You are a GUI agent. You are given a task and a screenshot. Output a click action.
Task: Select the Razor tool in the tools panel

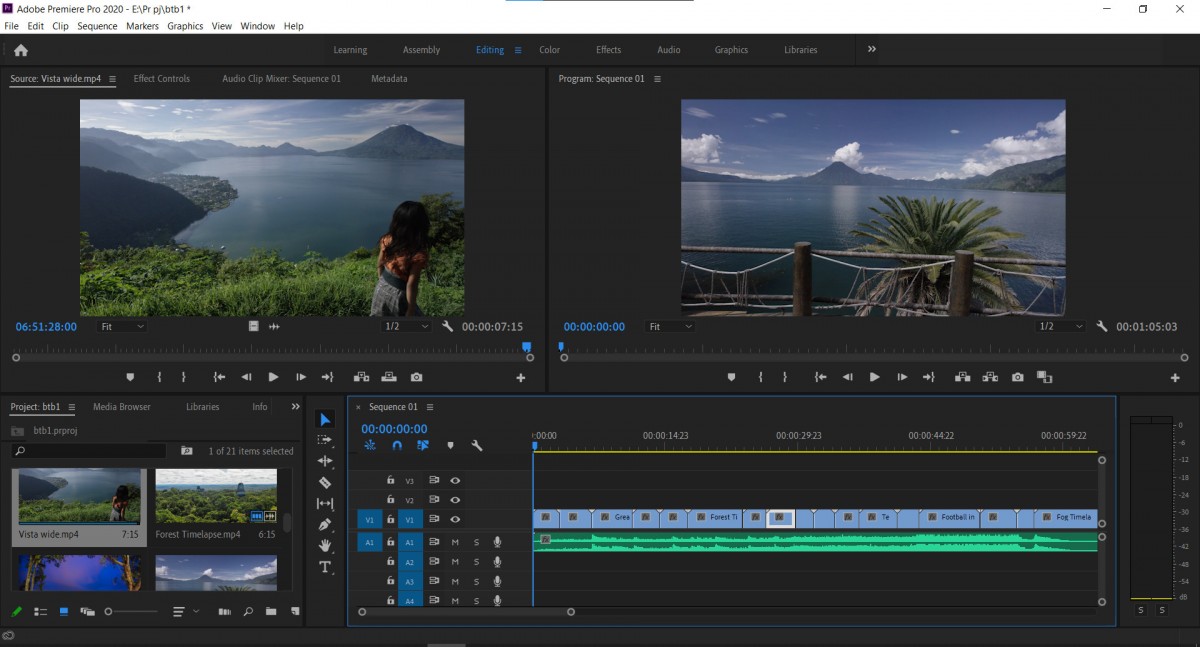[x=325, y=482]
